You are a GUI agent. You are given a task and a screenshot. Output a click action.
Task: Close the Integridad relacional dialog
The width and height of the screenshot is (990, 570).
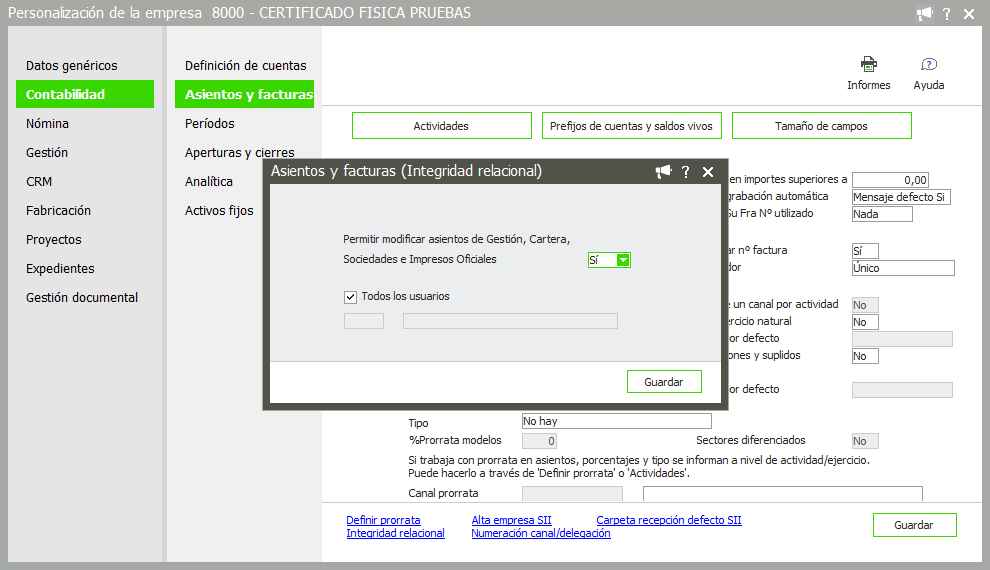(x=708, y=172)
